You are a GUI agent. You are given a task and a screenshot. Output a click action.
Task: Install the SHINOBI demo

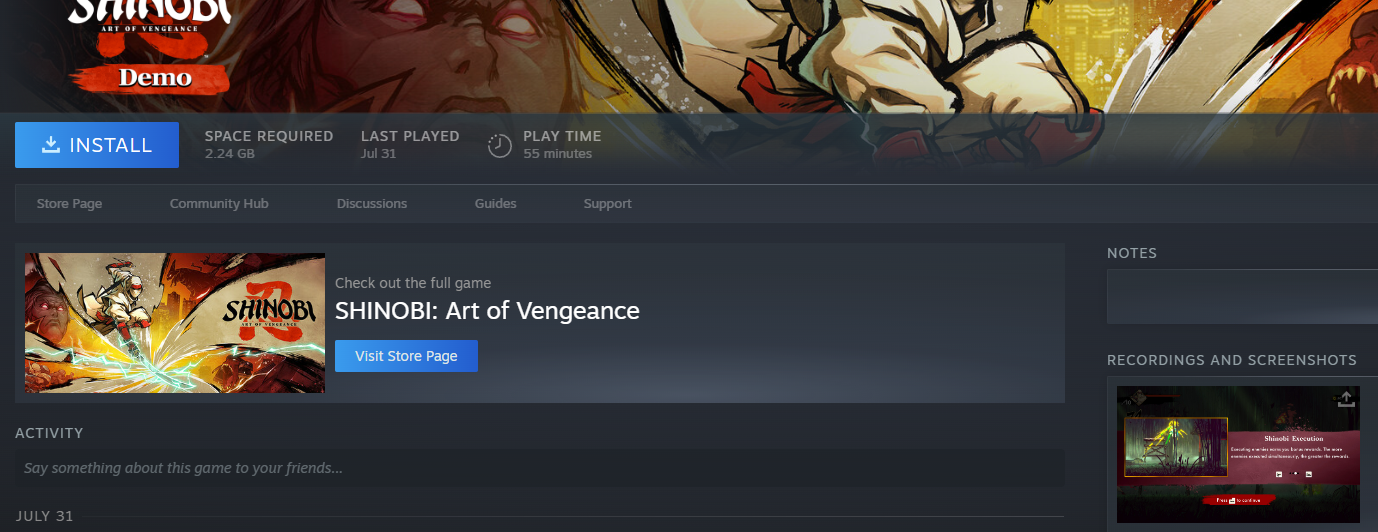97,145
